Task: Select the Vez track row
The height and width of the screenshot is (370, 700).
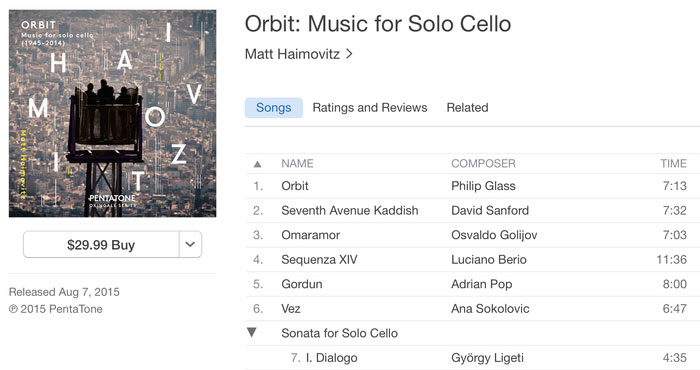Action: pyautogui.click(x=472, y=309)
